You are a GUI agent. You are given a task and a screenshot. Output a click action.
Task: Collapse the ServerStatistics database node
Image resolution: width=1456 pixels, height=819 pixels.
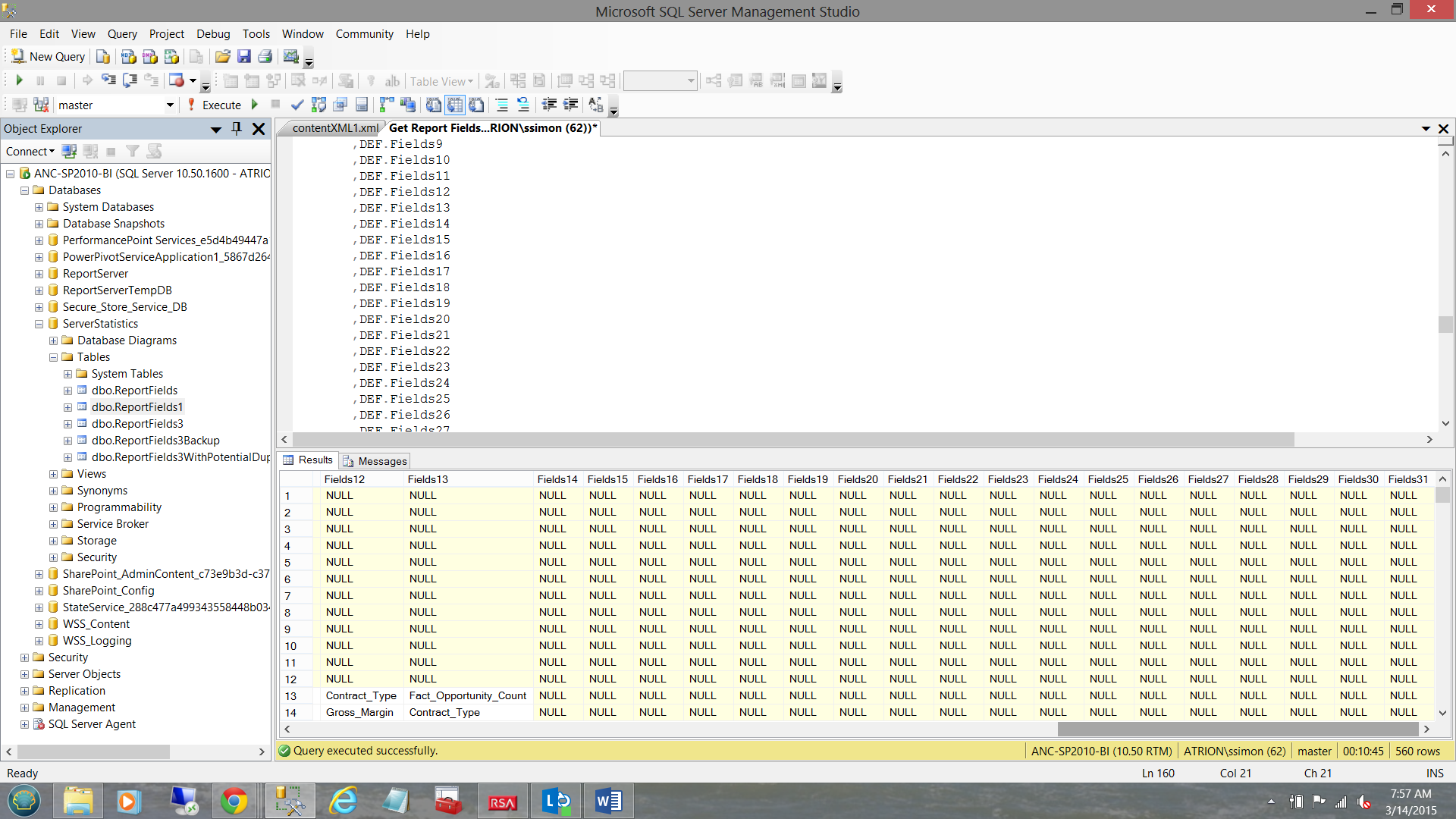click(39, 324)
